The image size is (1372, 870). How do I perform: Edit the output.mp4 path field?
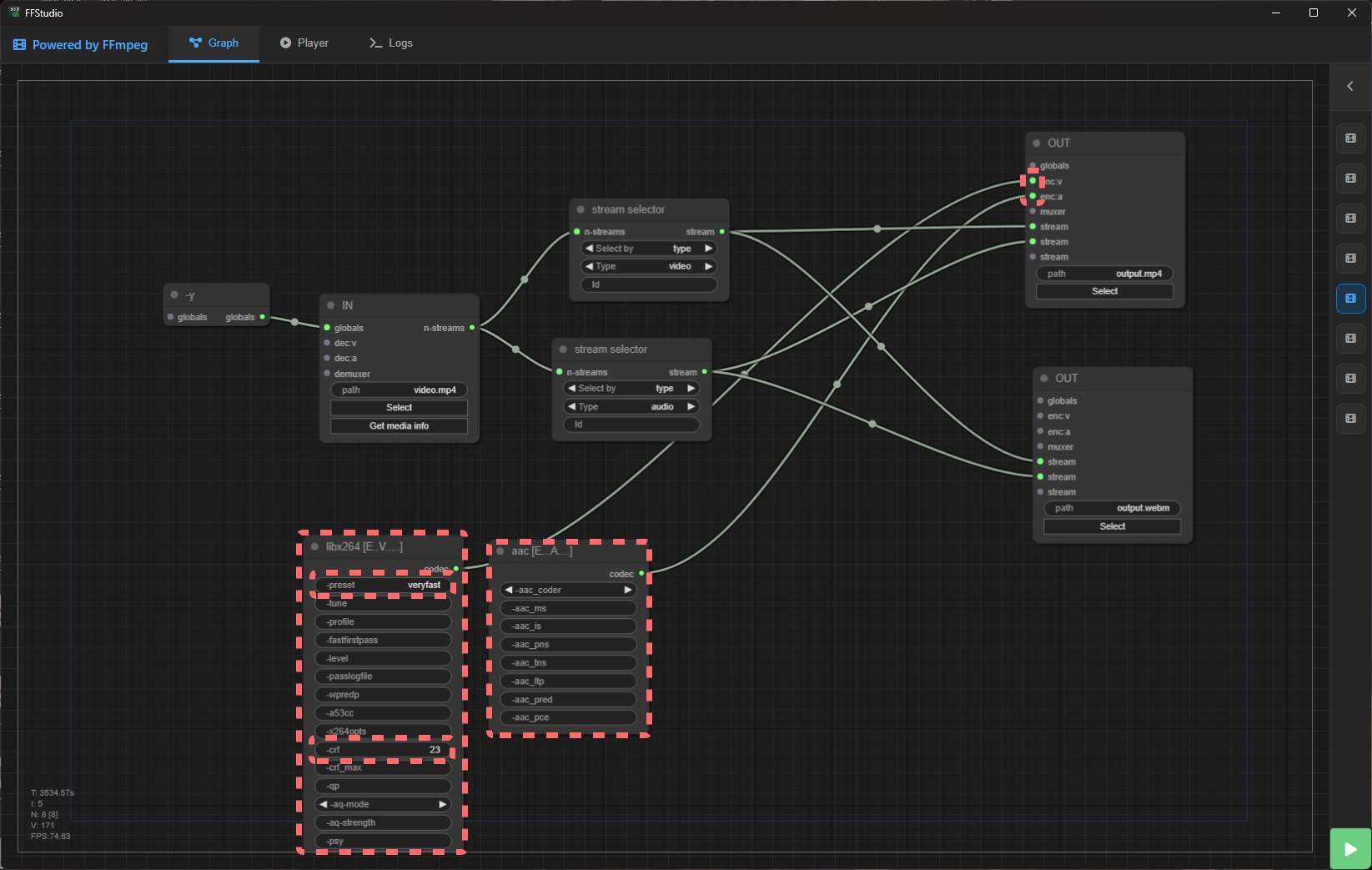click(1104, 274)
